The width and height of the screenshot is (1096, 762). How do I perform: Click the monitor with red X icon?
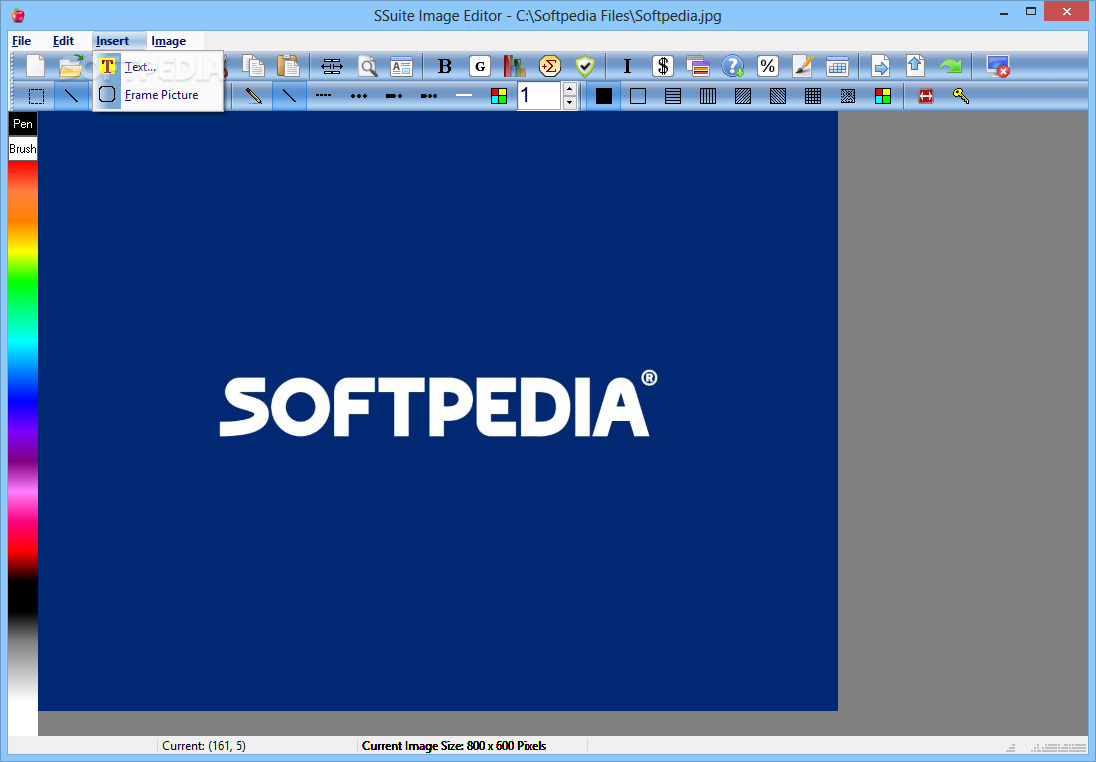(x=997, y=66)
